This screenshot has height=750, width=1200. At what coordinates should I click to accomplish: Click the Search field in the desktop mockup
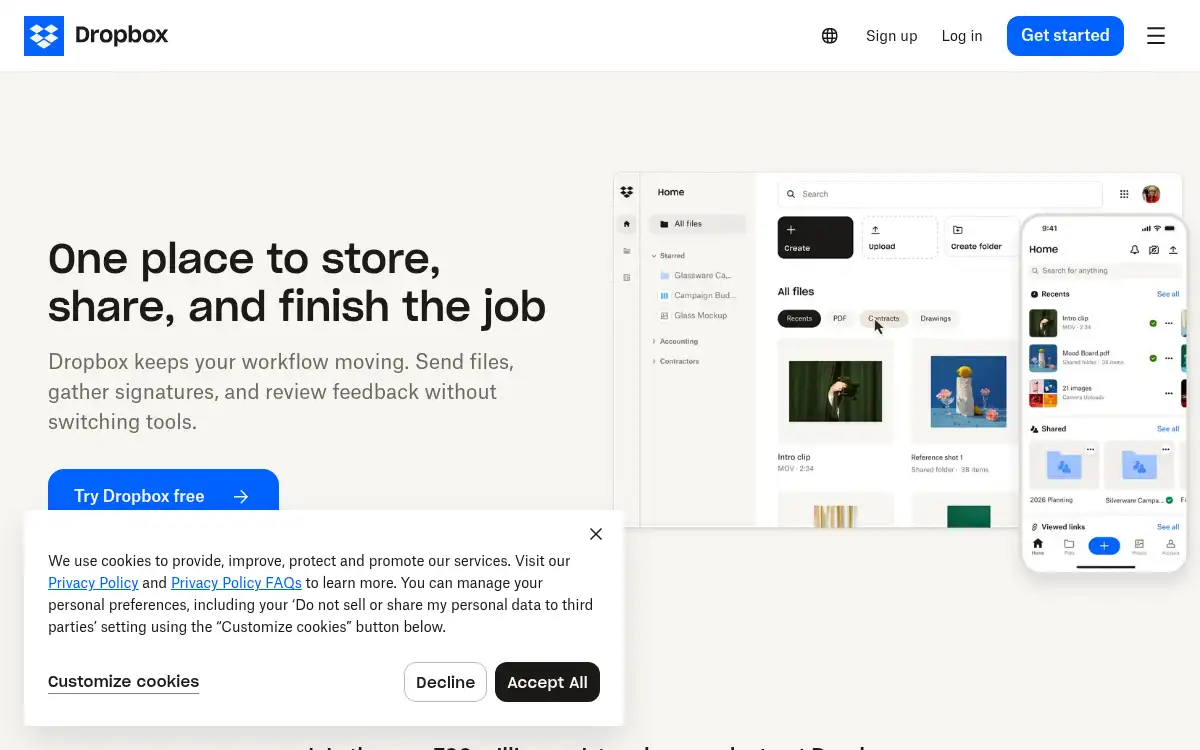(940, 194)
